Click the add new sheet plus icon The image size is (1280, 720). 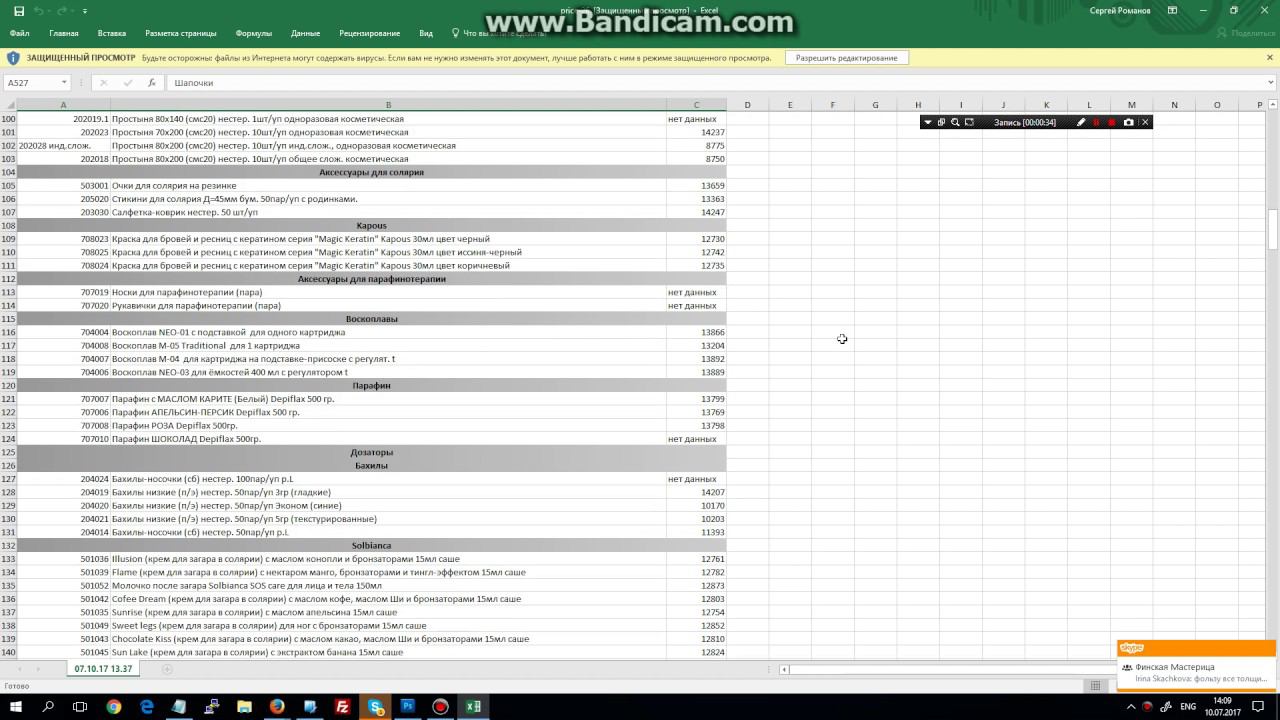coord(167,669)
